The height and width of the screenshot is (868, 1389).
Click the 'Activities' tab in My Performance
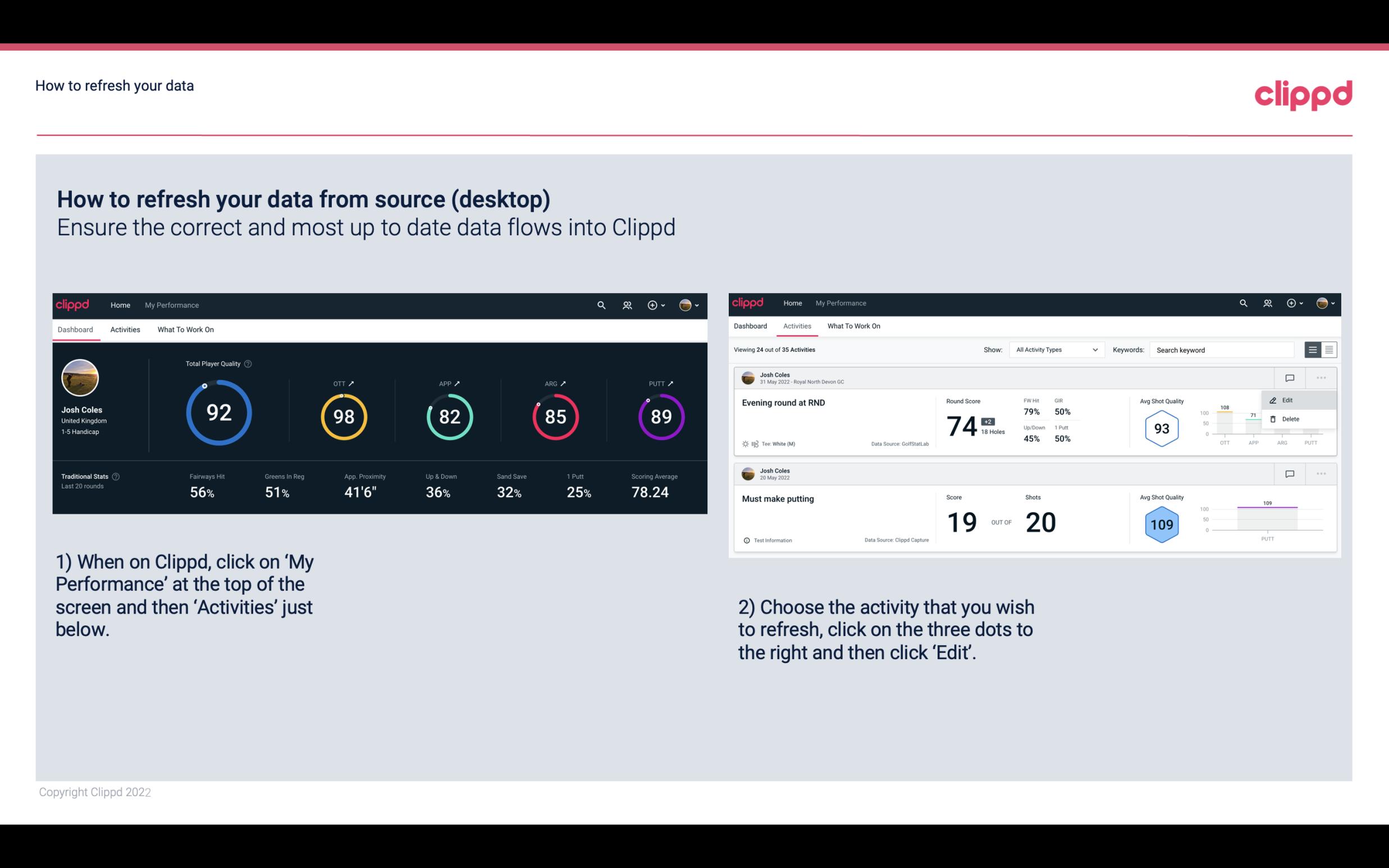pos(125,329)
